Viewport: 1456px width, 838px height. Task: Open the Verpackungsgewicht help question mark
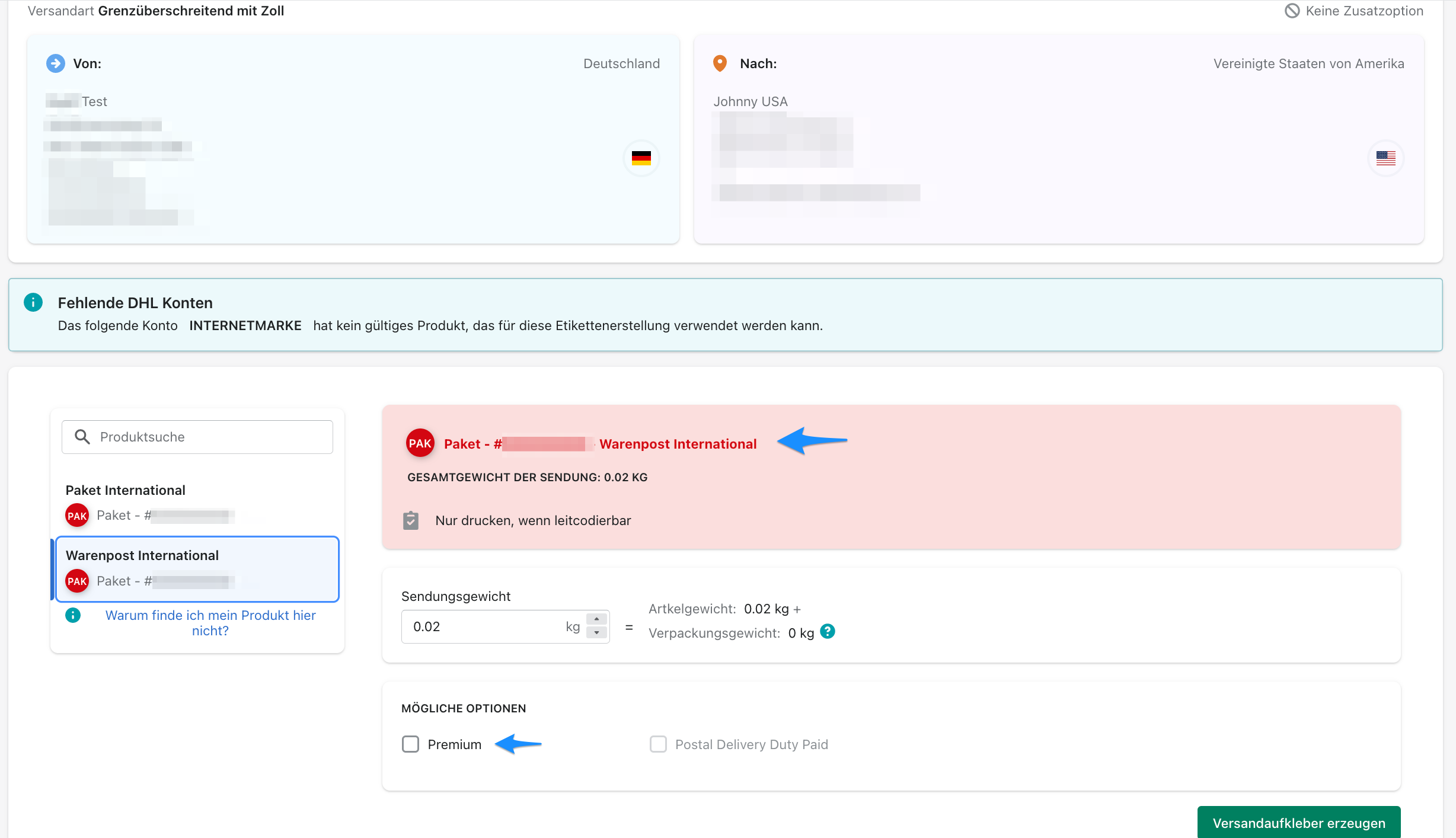(x=828, y=632)
